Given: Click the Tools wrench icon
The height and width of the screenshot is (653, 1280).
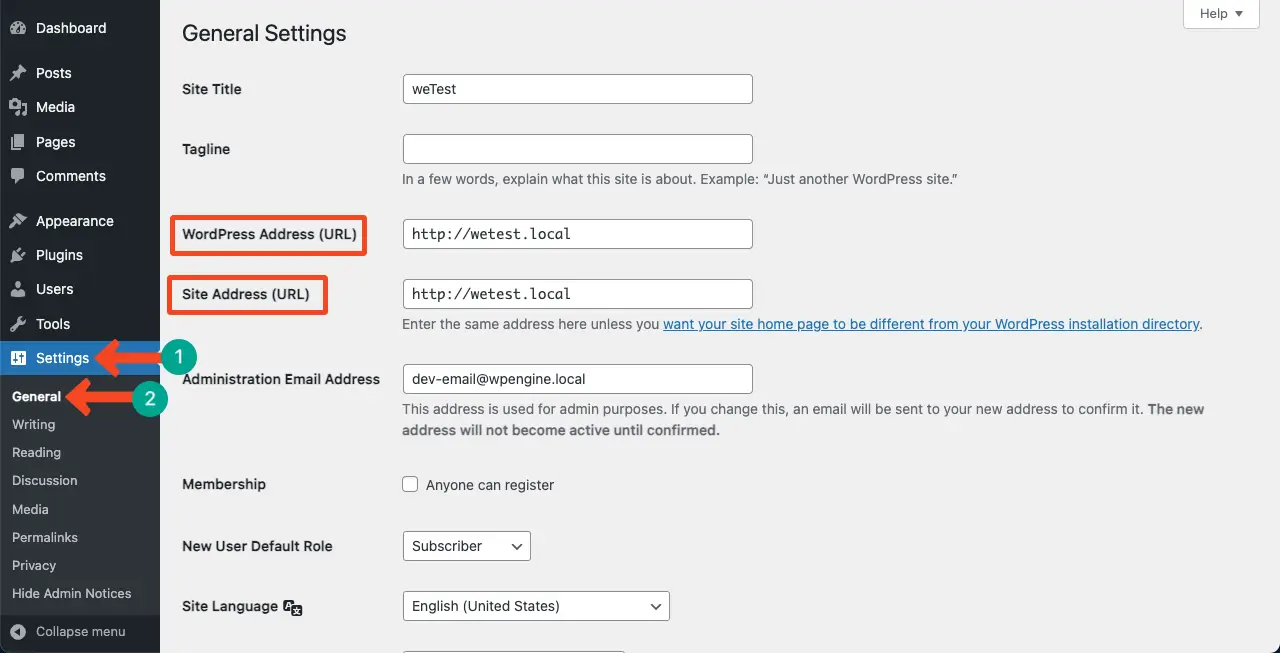Looking at the screenshot, I should [18, 324].
